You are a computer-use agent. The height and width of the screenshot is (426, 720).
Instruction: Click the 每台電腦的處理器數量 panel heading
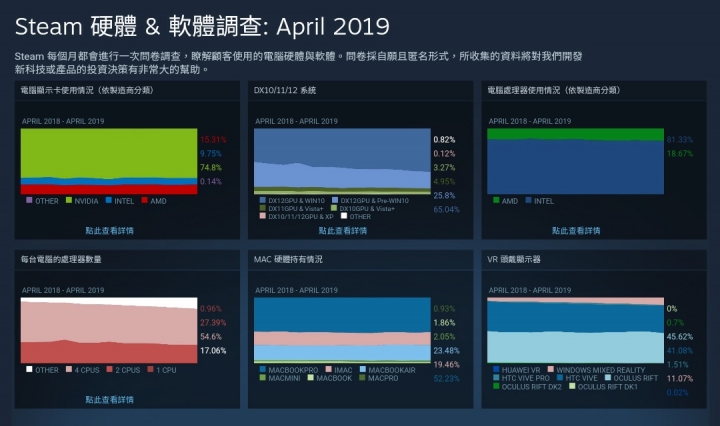(x=61, y=259)
